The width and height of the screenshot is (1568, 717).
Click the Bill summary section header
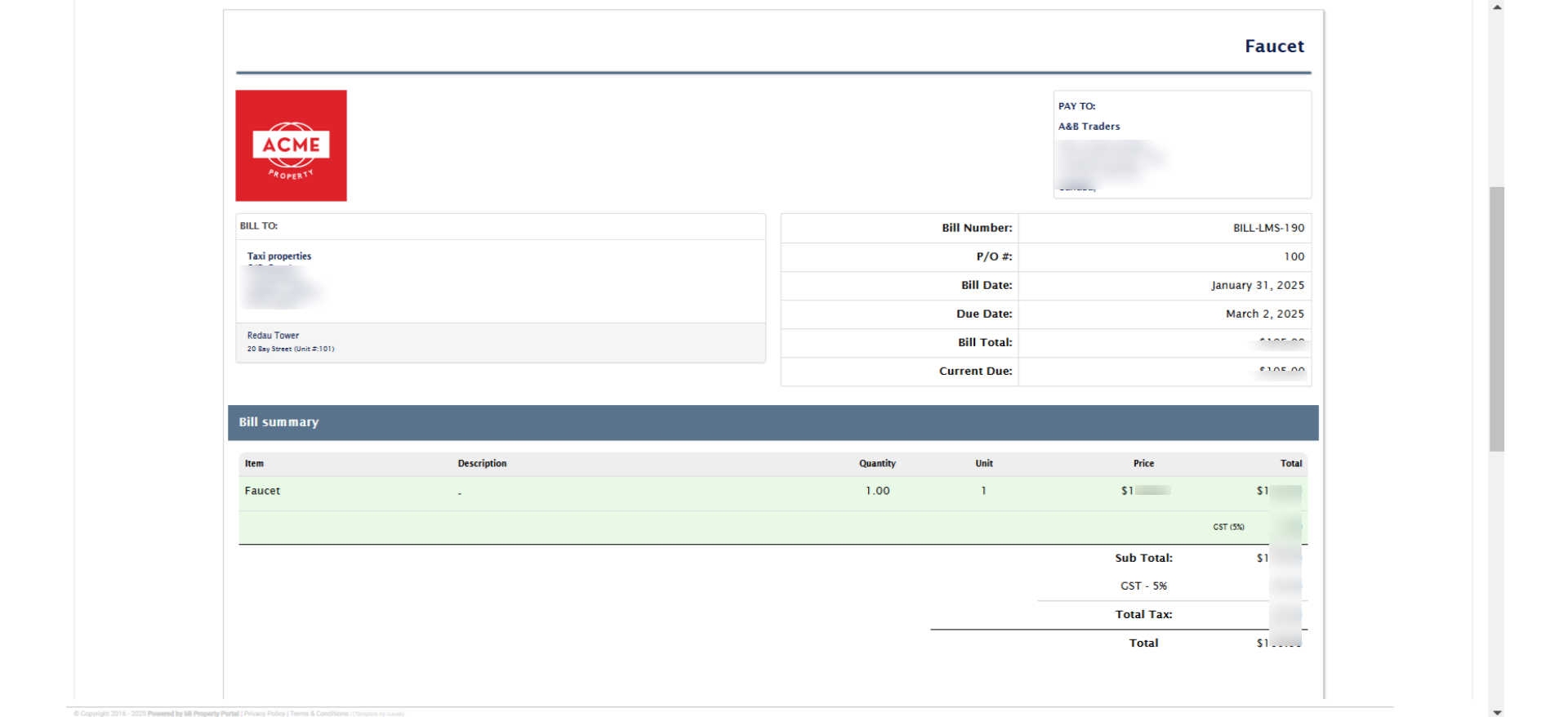[773, 422]
